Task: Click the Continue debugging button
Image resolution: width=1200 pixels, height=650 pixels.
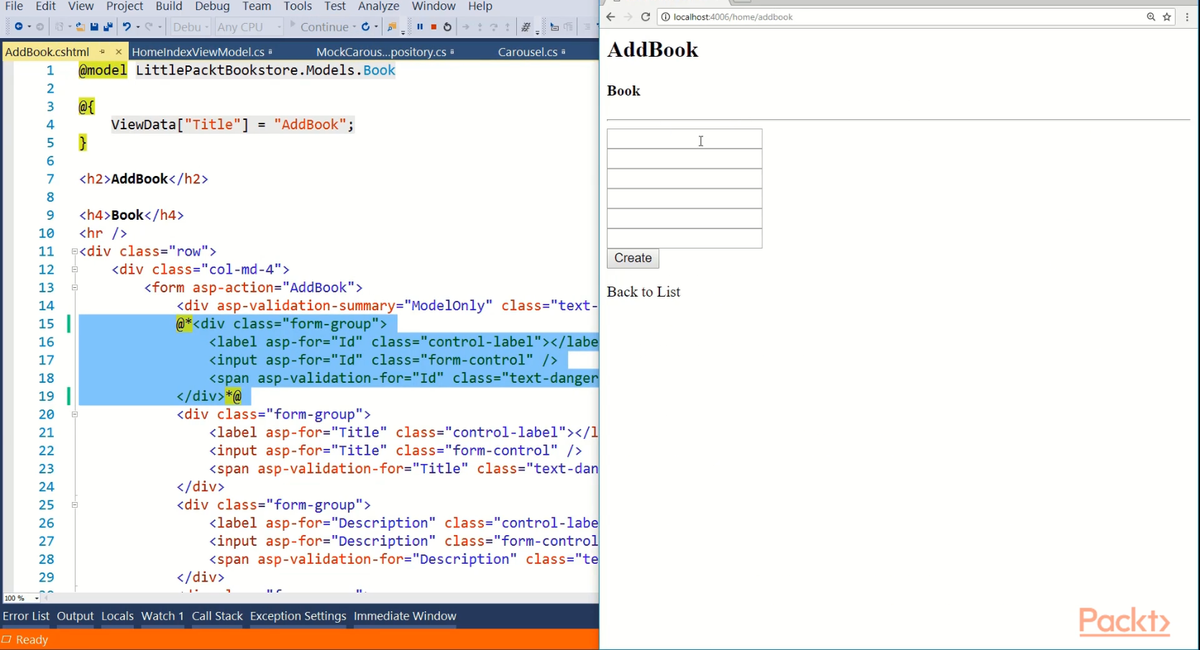Action: [x=318, y=27]
